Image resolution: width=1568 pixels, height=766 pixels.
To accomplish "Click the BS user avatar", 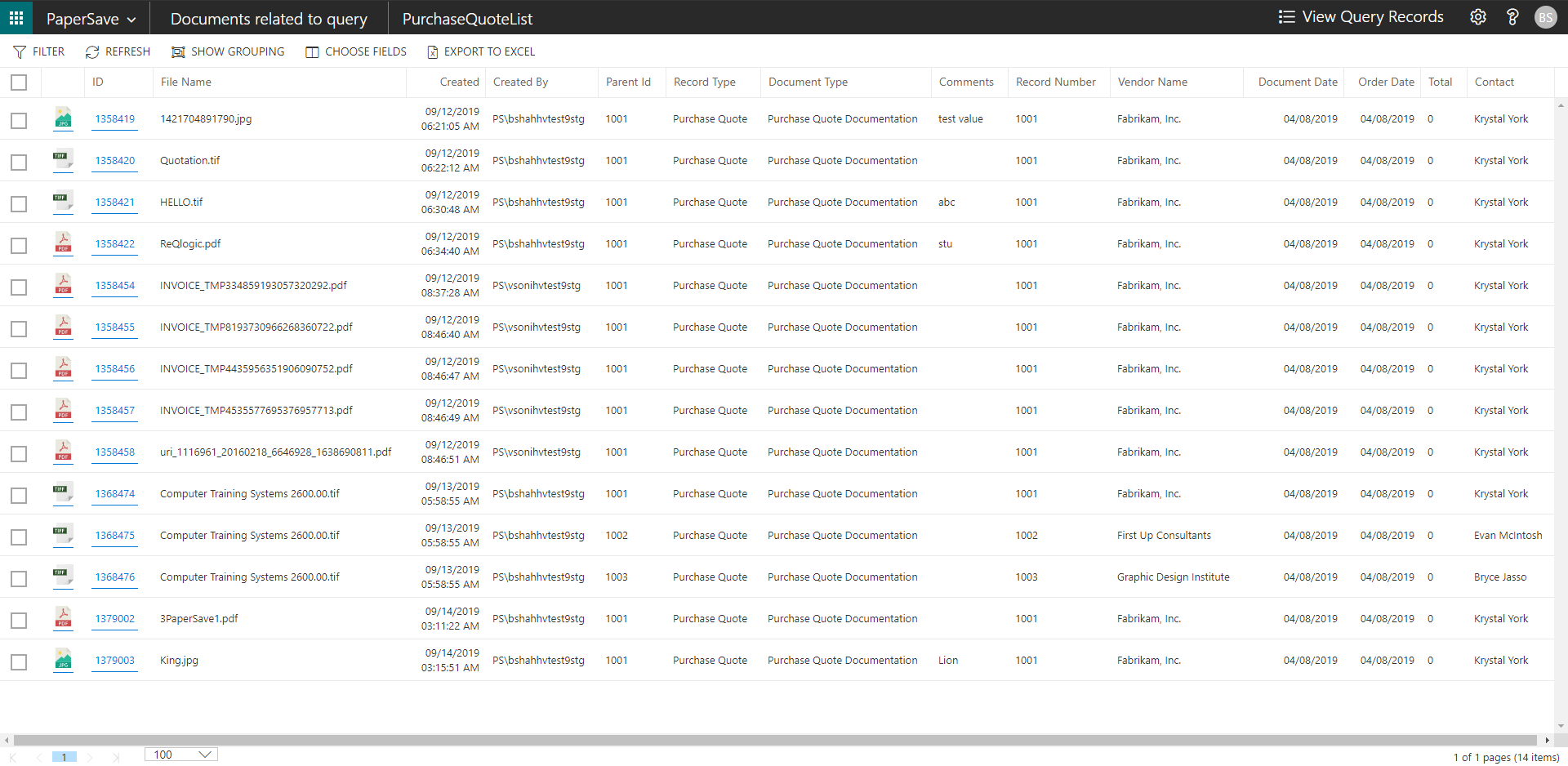I will click(x=1545, y=17).
